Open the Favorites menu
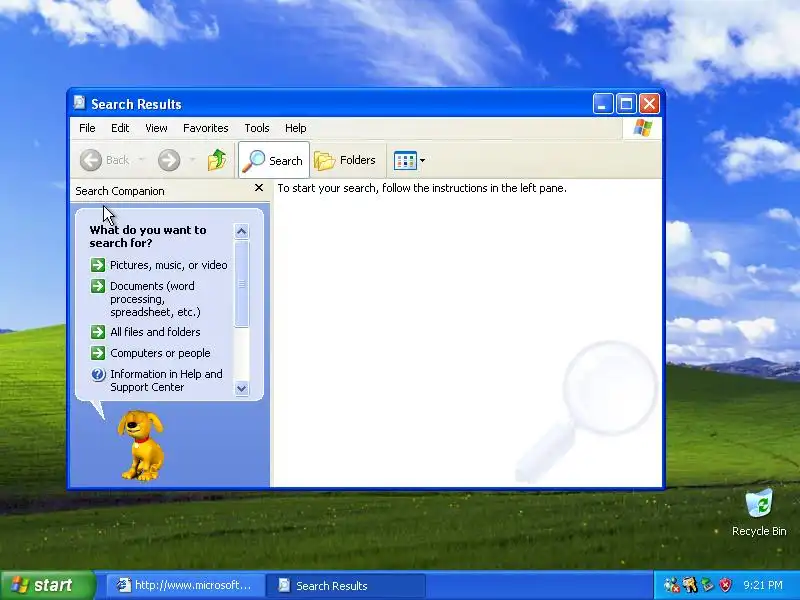This screenshot has width=800, height=600. tap(206, 128)
